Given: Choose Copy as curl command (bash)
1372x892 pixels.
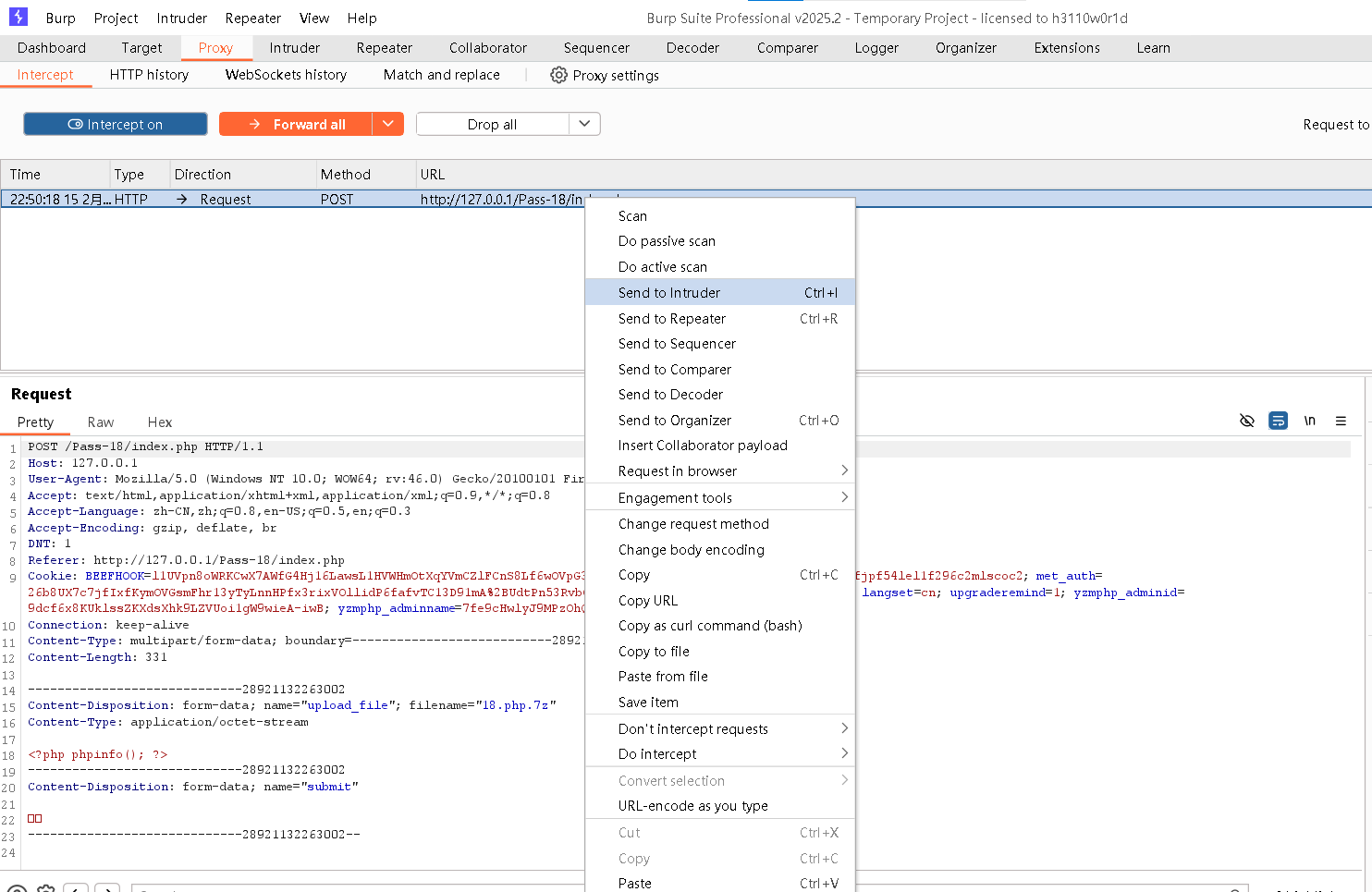Looking at the screenshot, I should 720,626.
